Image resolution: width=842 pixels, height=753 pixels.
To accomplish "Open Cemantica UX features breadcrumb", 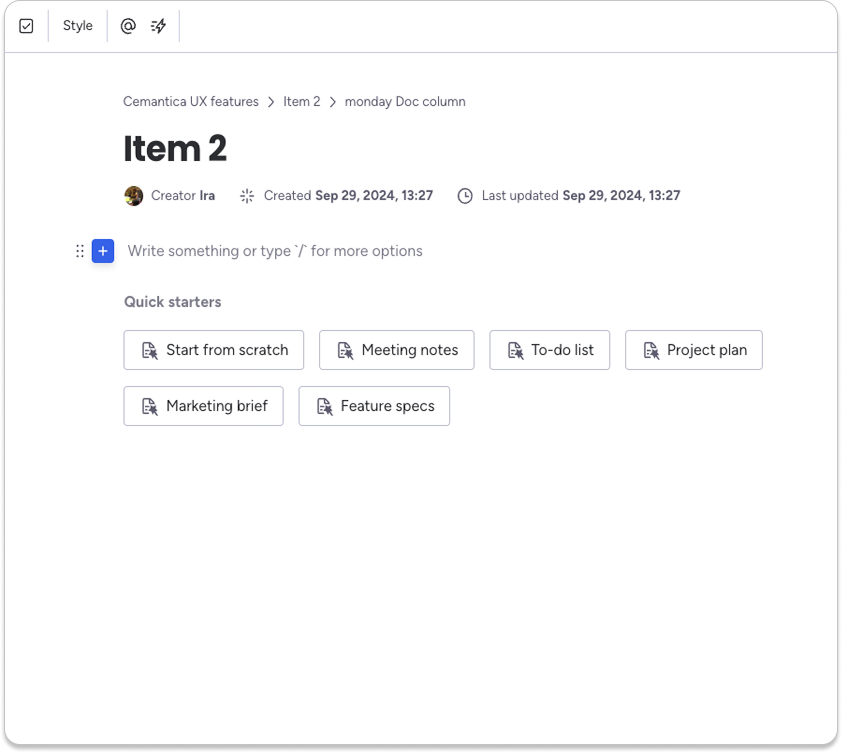I will tap(191, 102).
